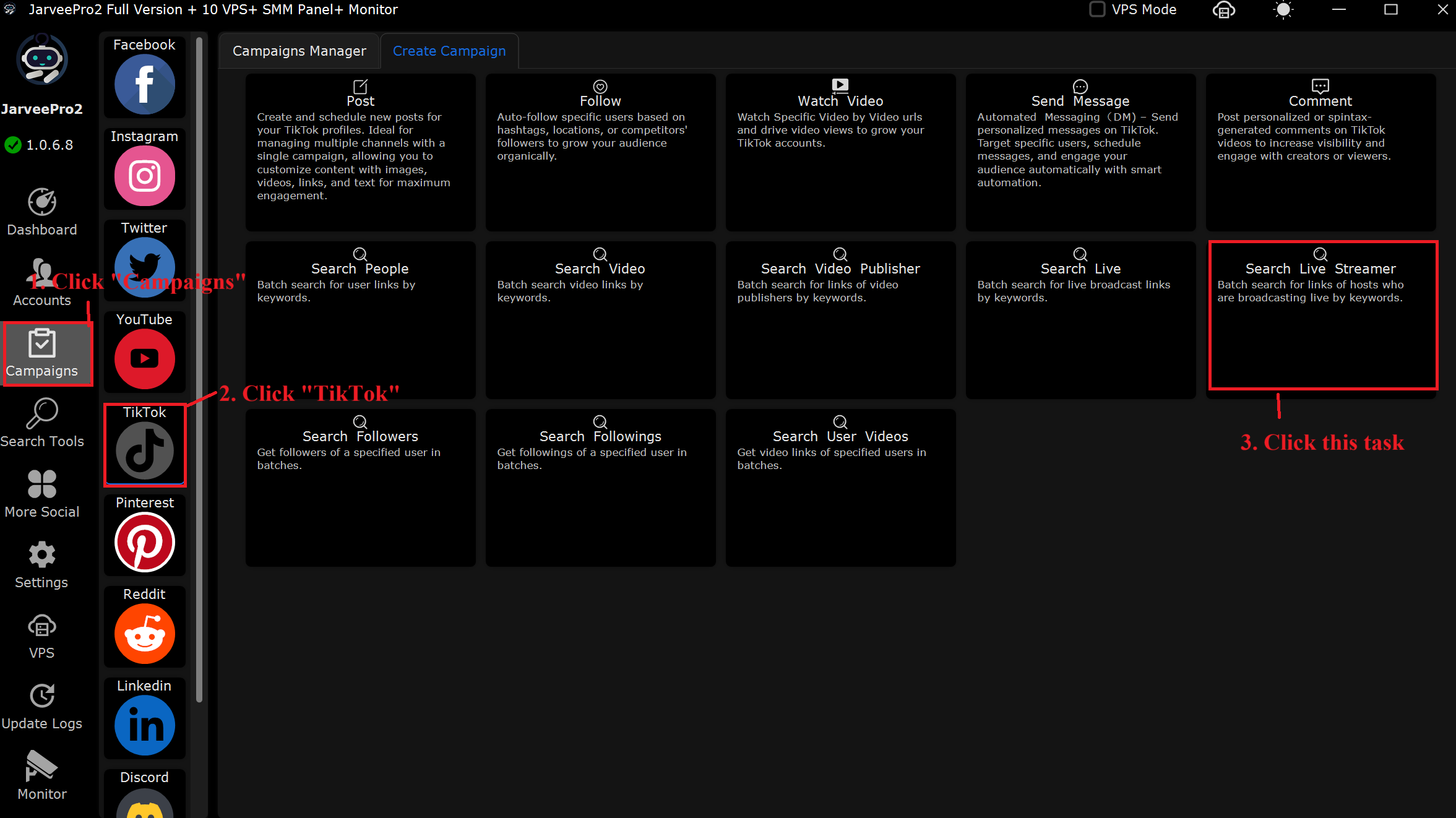The image size is (1456, 818).
Task: Open Settings gear in sidebar
Action: click(x=42, y=565)
